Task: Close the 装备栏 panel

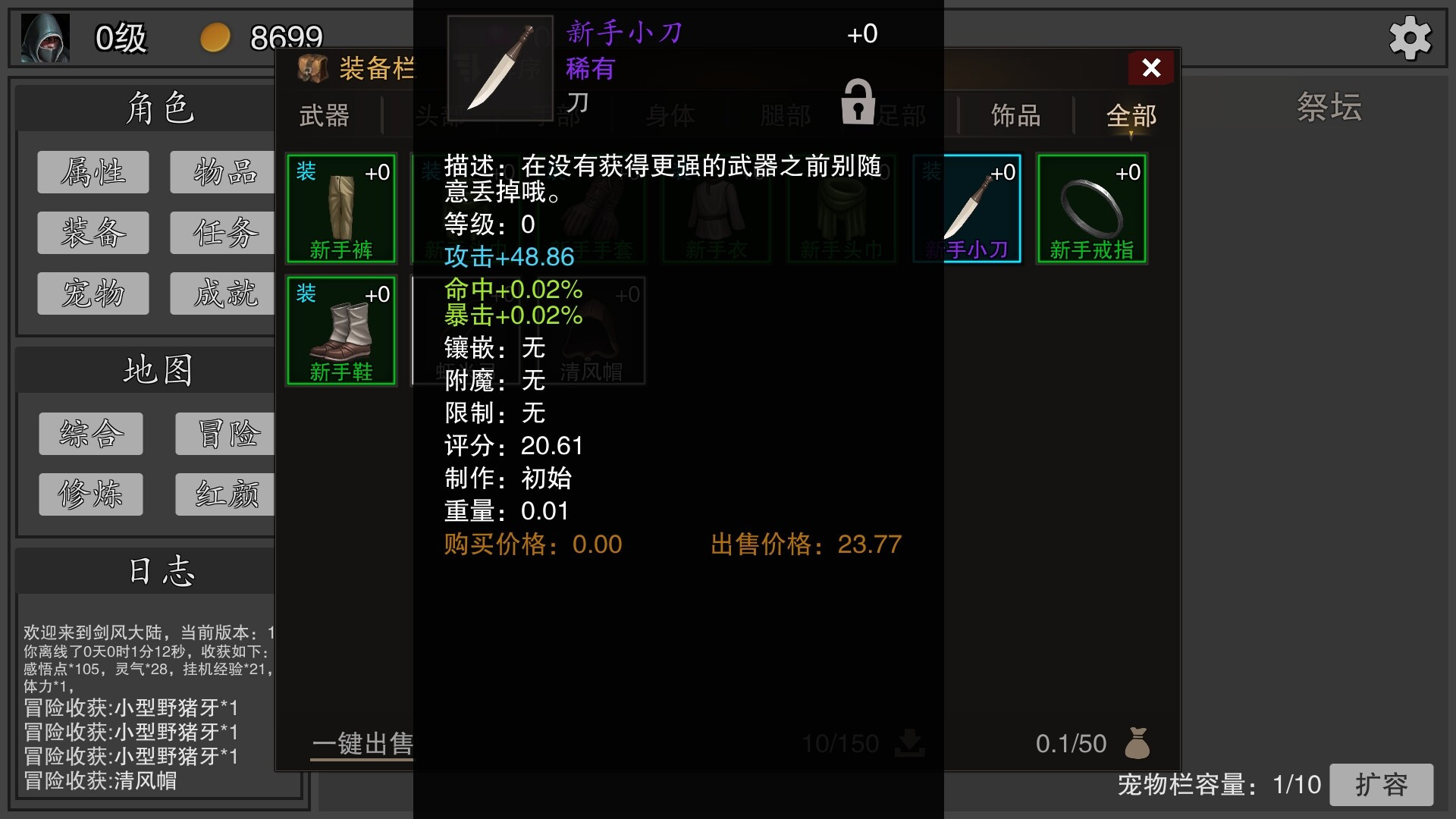Action: coord(1151,68)
